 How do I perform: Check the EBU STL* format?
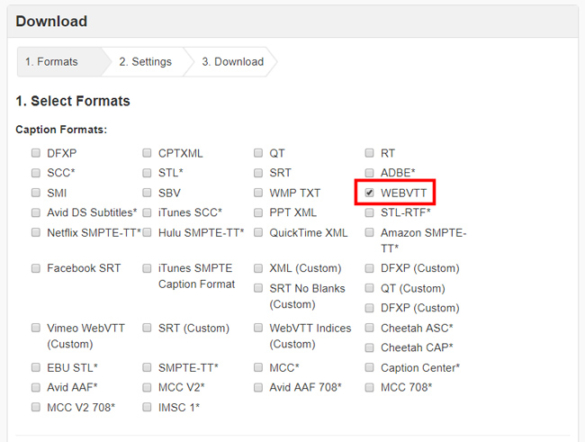click(36, 367)
